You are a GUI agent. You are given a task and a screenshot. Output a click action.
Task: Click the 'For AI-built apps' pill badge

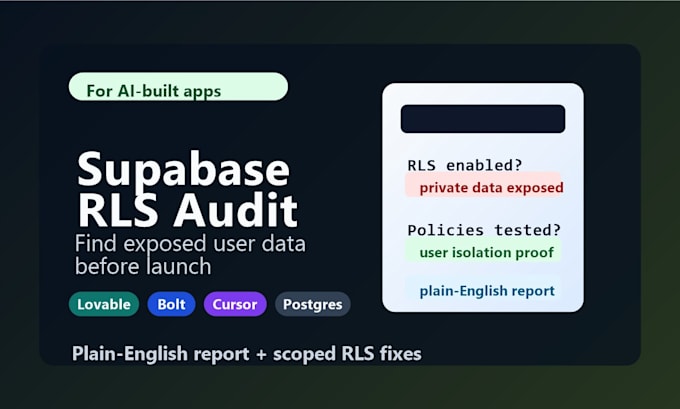coord(178,87)
